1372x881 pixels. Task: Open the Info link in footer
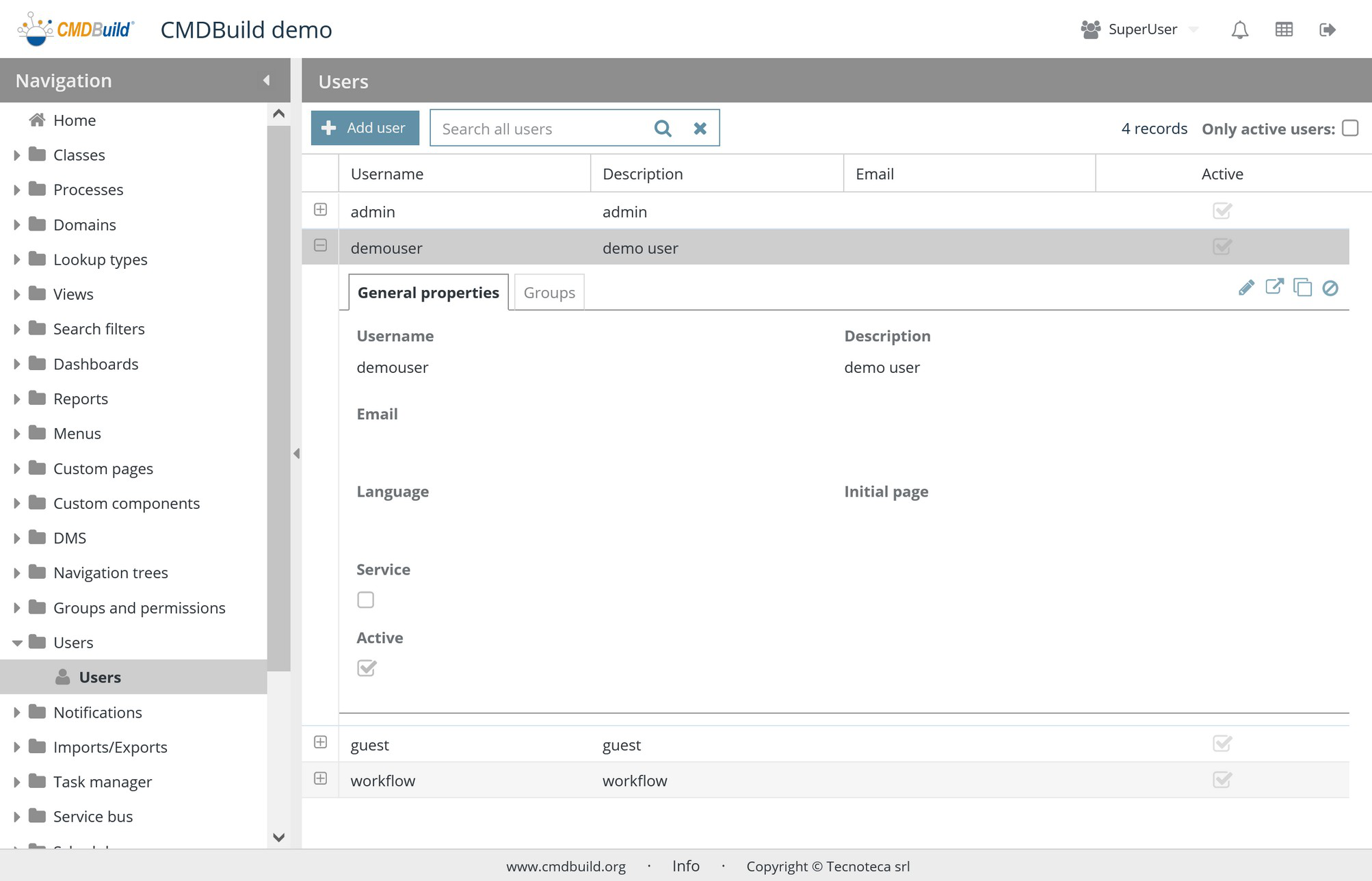pyautogui.click(x=685, y=866)
